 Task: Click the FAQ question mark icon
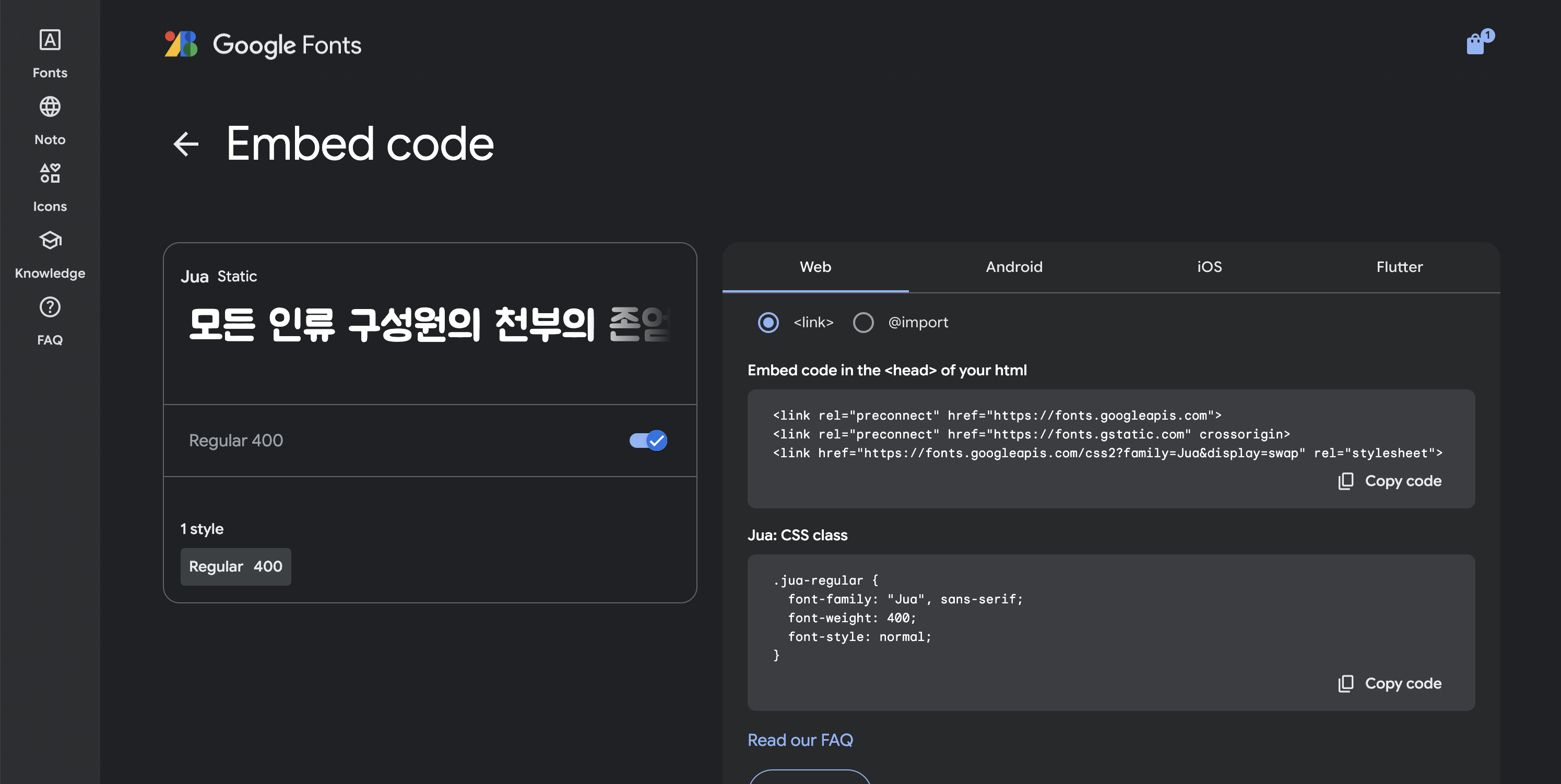coord(50,307)
